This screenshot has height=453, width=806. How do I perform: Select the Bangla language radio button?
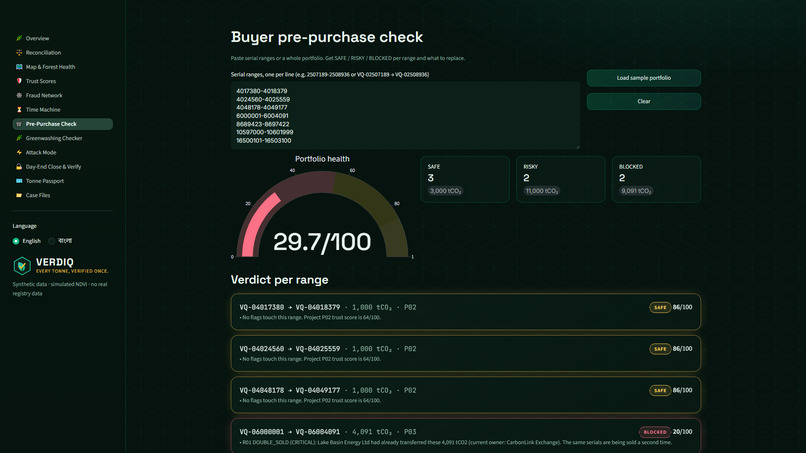coord(51,241)
